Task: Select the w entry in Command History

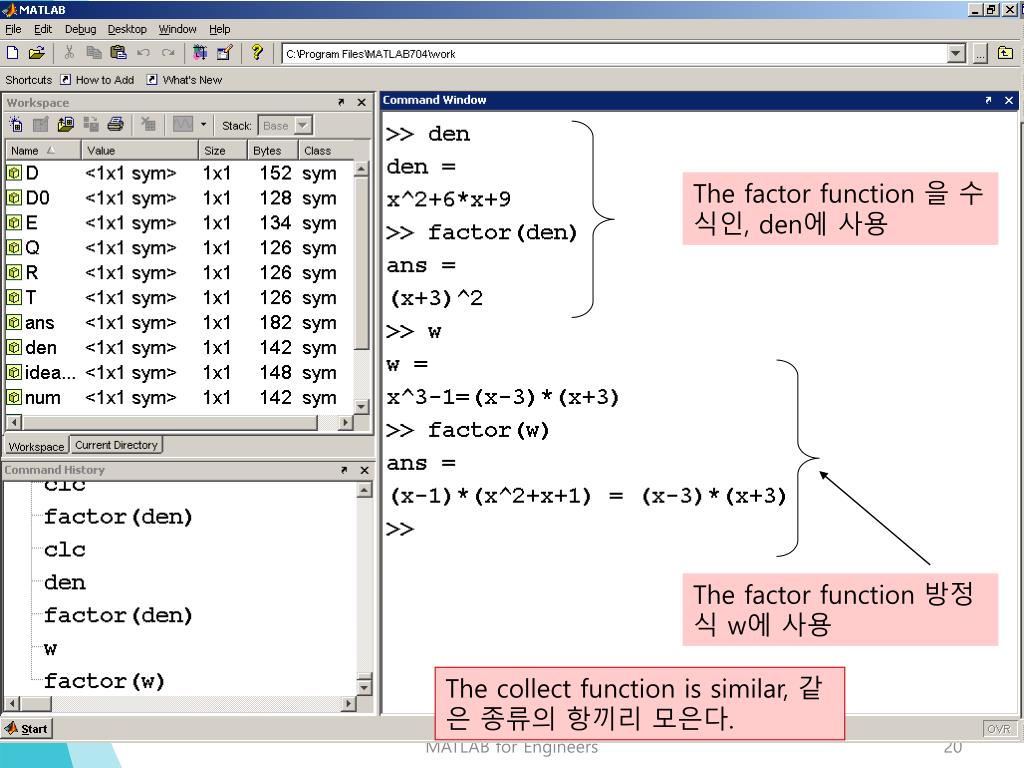Action: pos(50,648)
